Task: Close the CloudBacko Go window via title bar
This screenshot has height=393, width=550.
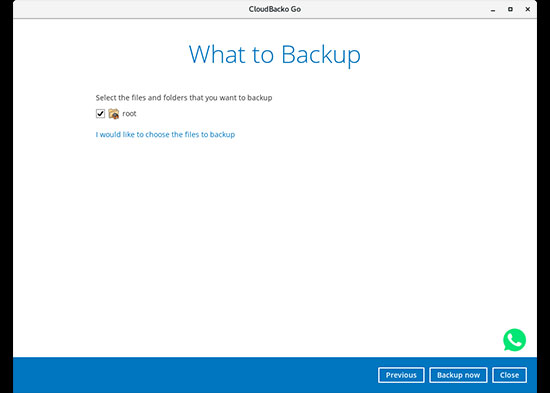Action: click(528, 9)
